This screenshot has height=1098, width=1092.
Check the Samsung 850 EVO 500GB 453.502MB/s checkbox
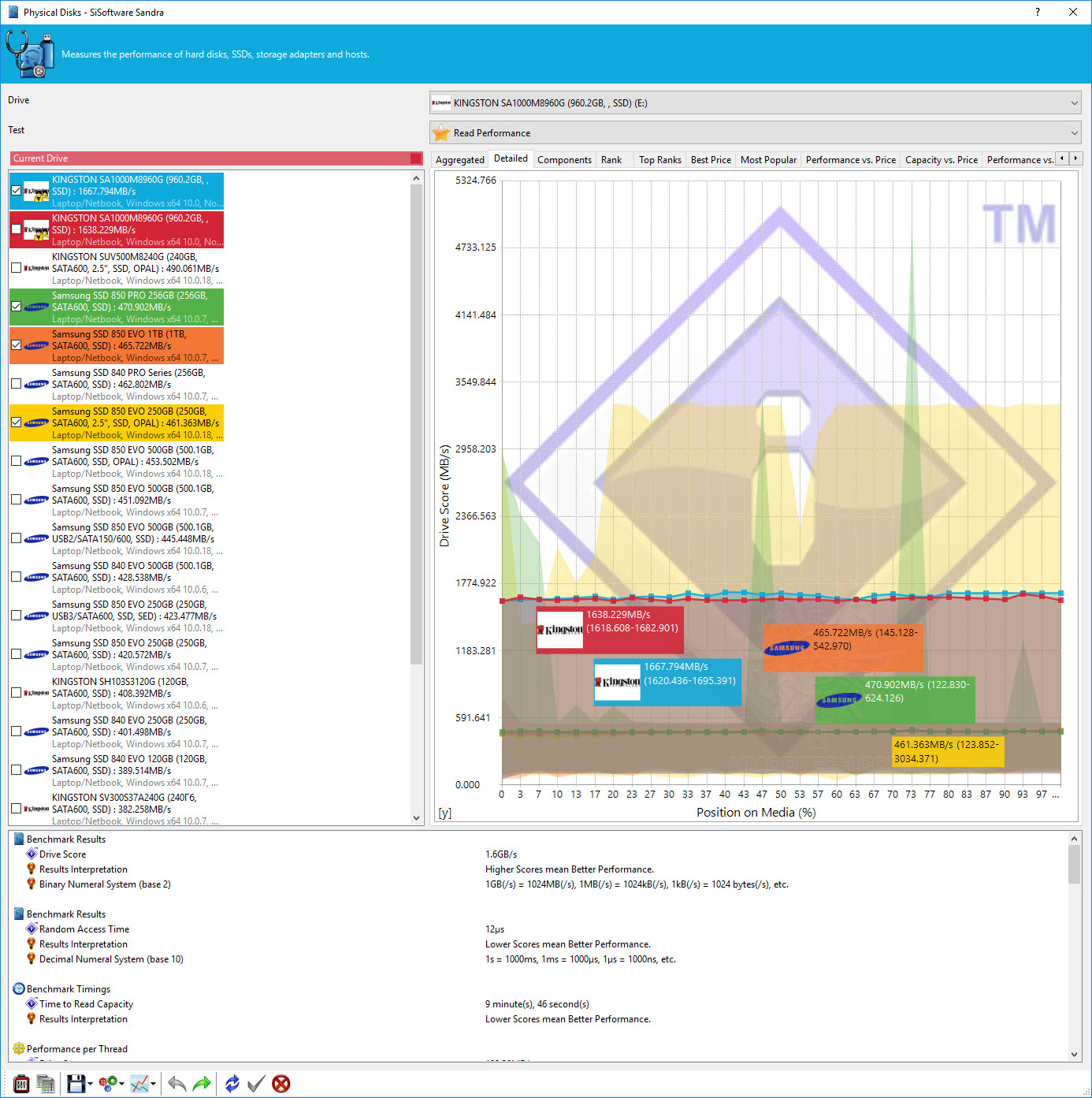click(16, 461)
